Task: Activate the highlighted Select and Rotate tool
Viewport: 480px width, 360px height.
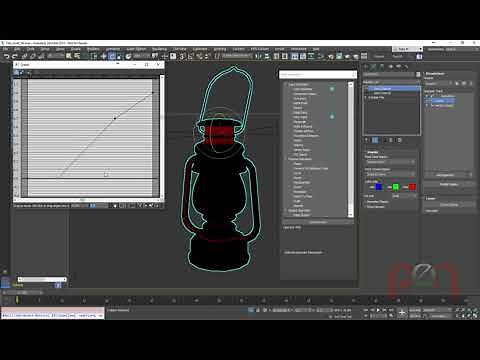Action: tap(112, 56)
